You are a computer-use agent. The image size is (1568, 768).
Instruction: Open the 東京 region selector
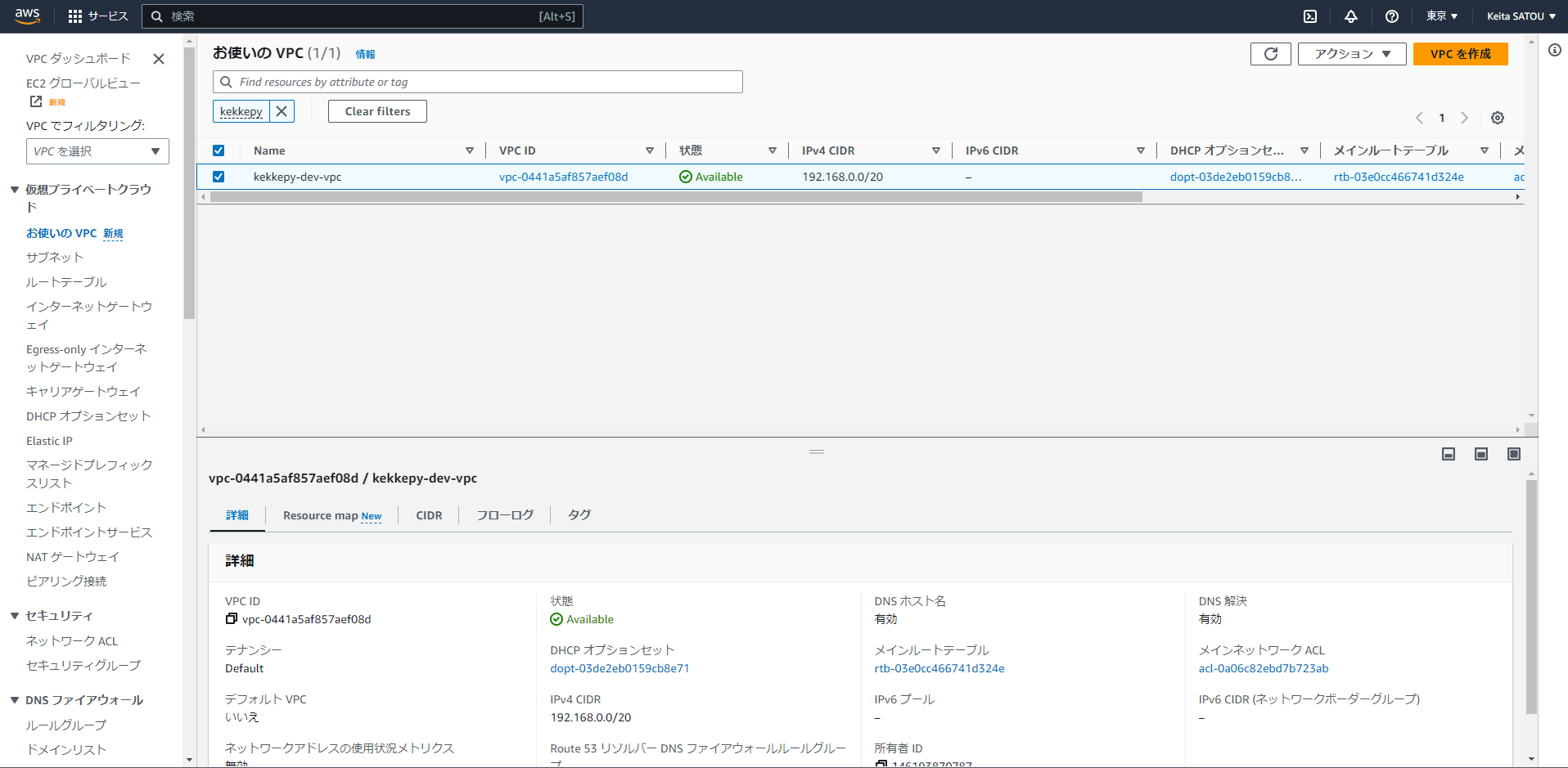point(1442,16)
